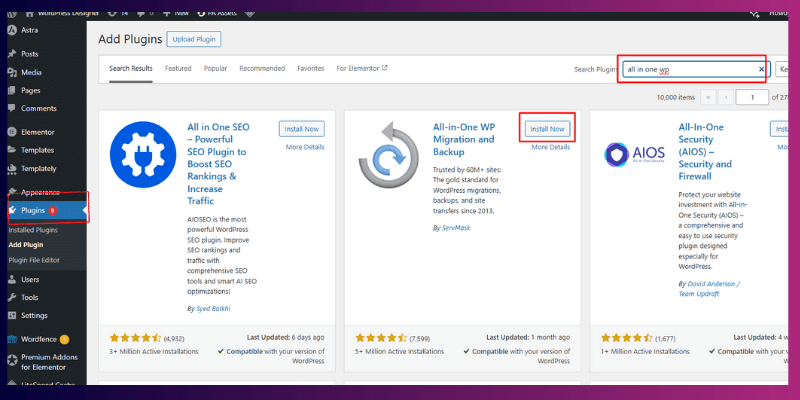Click the Upload Plugin button
The width and height of the screenshot is (800, 400).
pyautogui.click(x=194, y=39)
